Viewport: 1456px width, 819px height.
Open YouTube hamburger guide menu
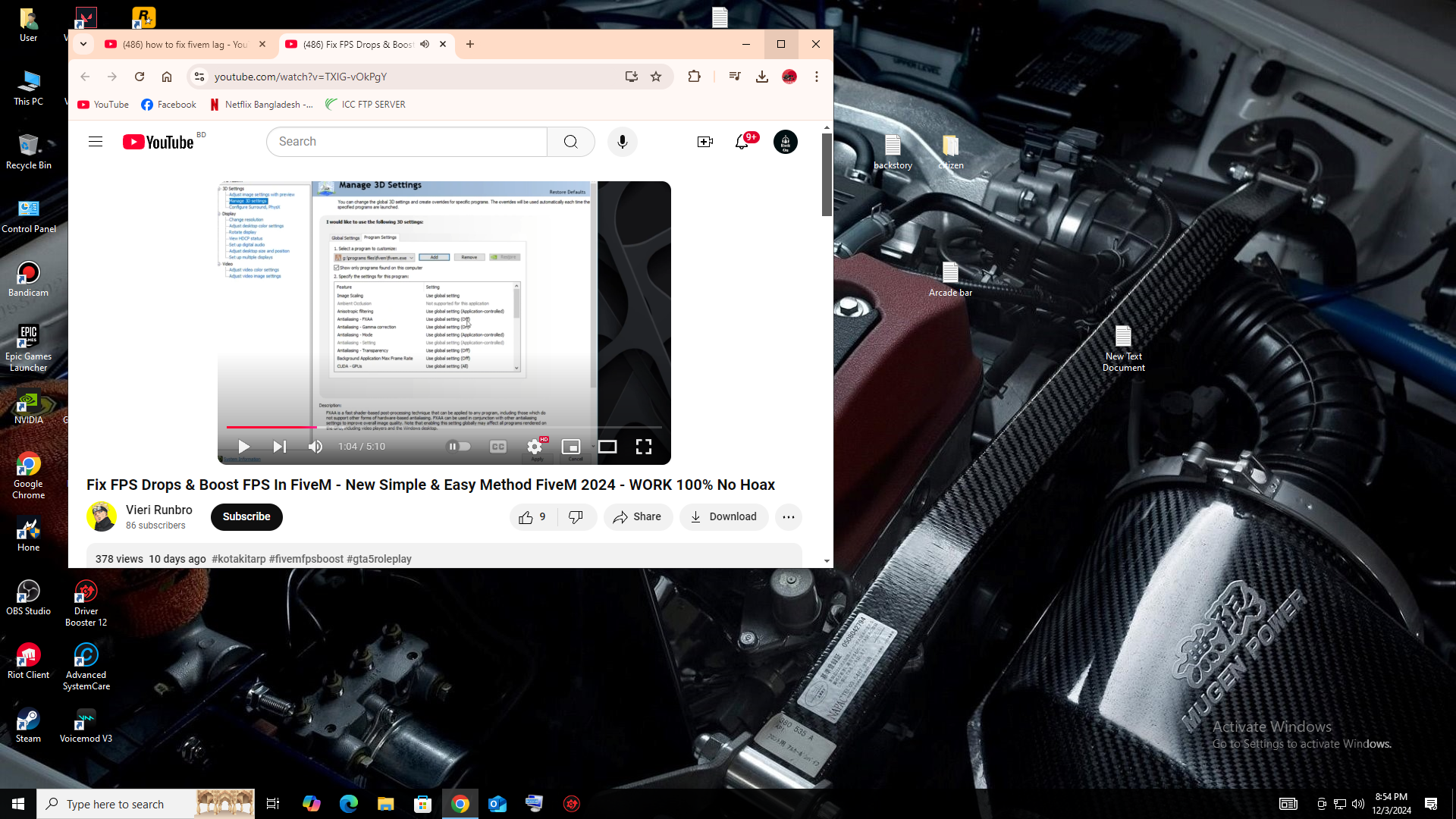[96, 142]
